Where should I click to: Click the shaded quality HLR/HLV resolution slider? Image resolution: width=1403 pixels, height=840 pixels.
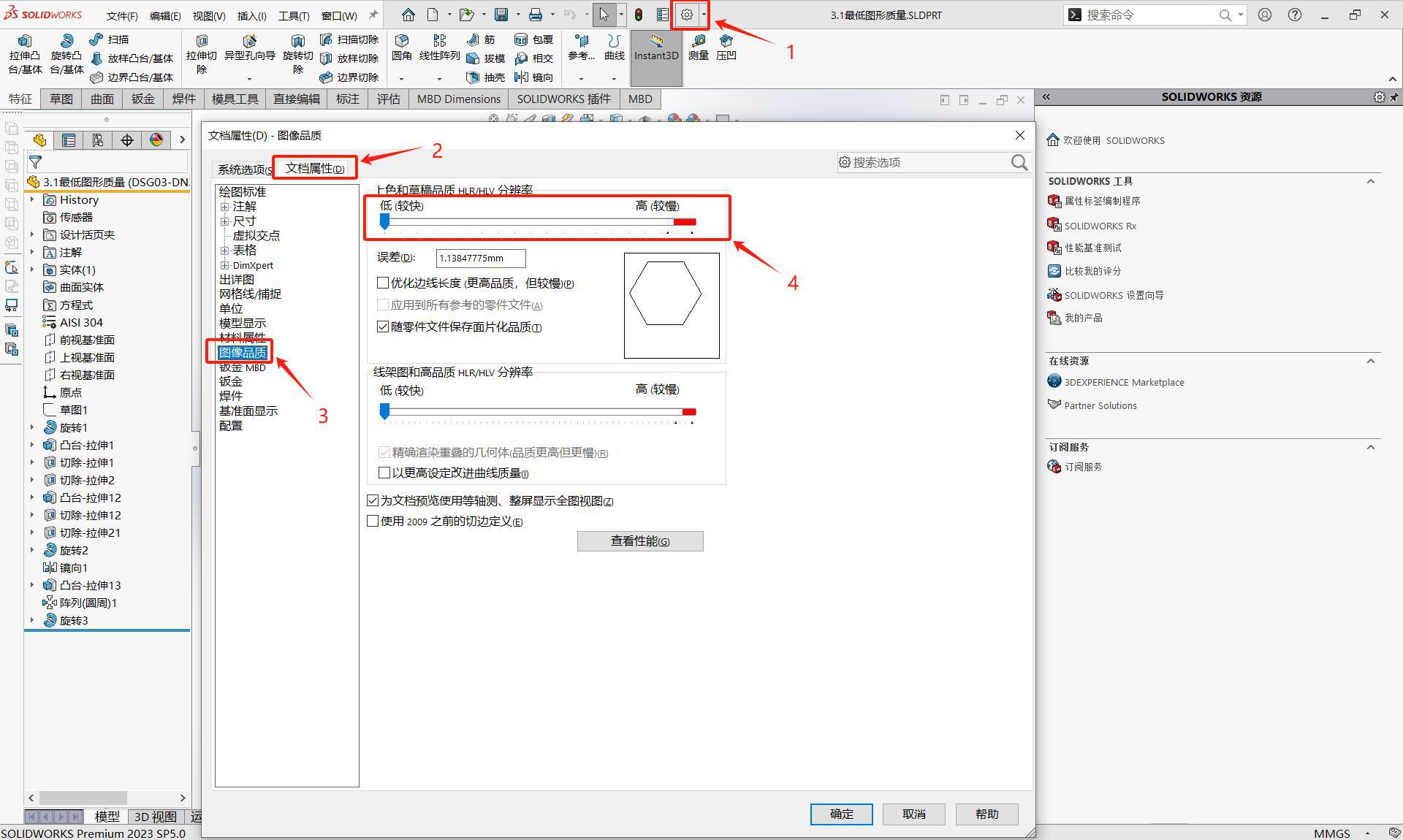tap(385, 222)
